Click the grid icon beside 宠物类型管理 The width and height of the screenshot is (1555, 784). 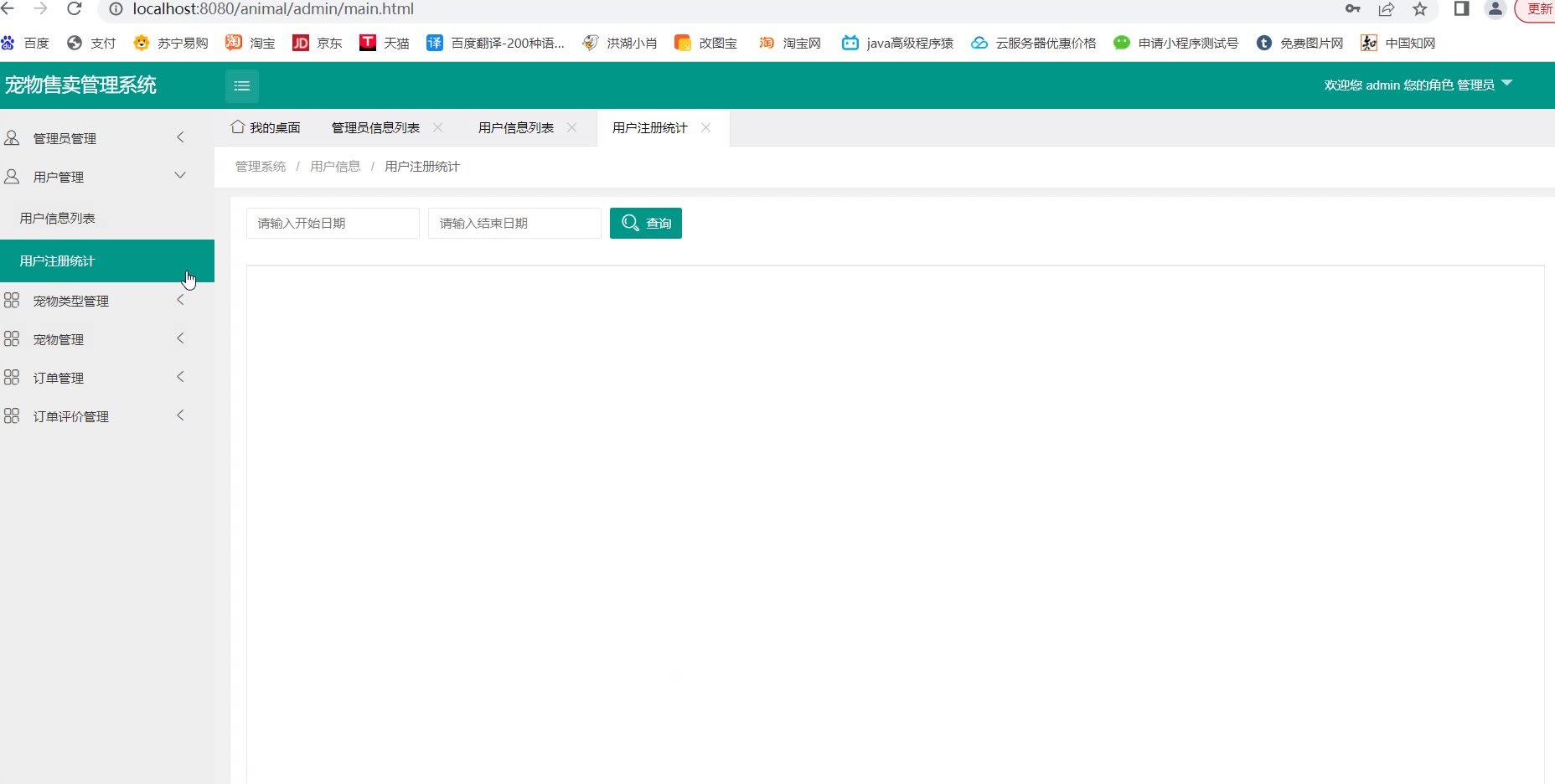(x=12, y=300)
